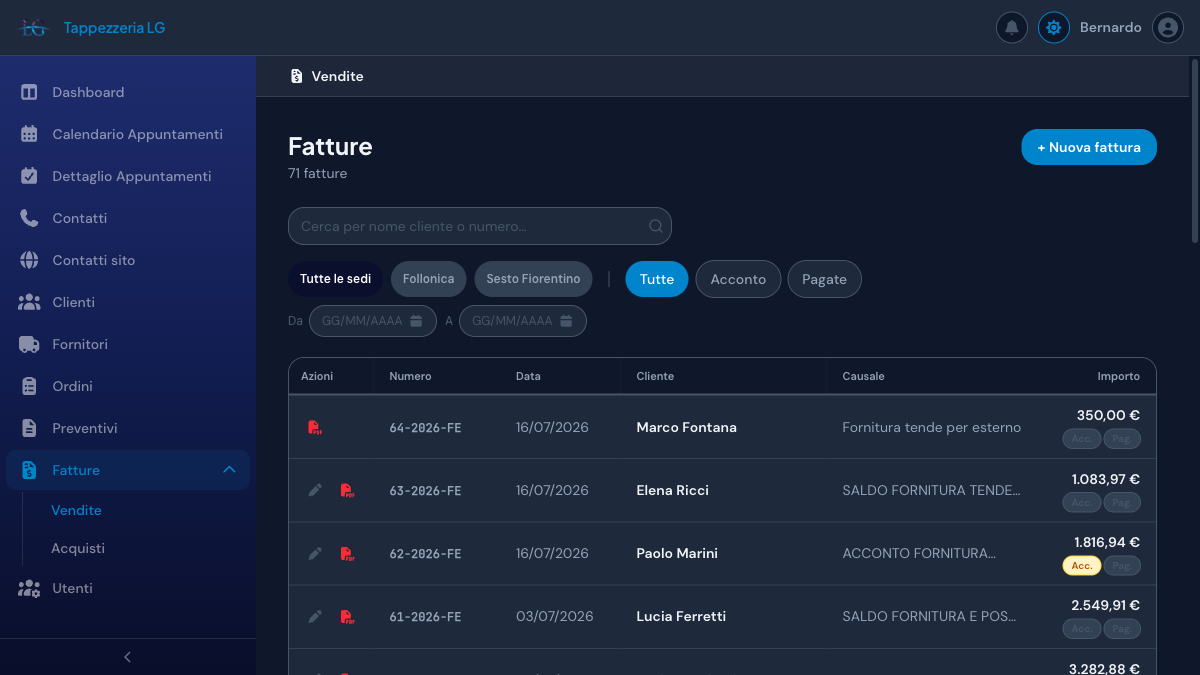Viewport: 1200px width, 675px height.
Task: Click the Vendite breadcrumb invoice icon
Action: 296,76
